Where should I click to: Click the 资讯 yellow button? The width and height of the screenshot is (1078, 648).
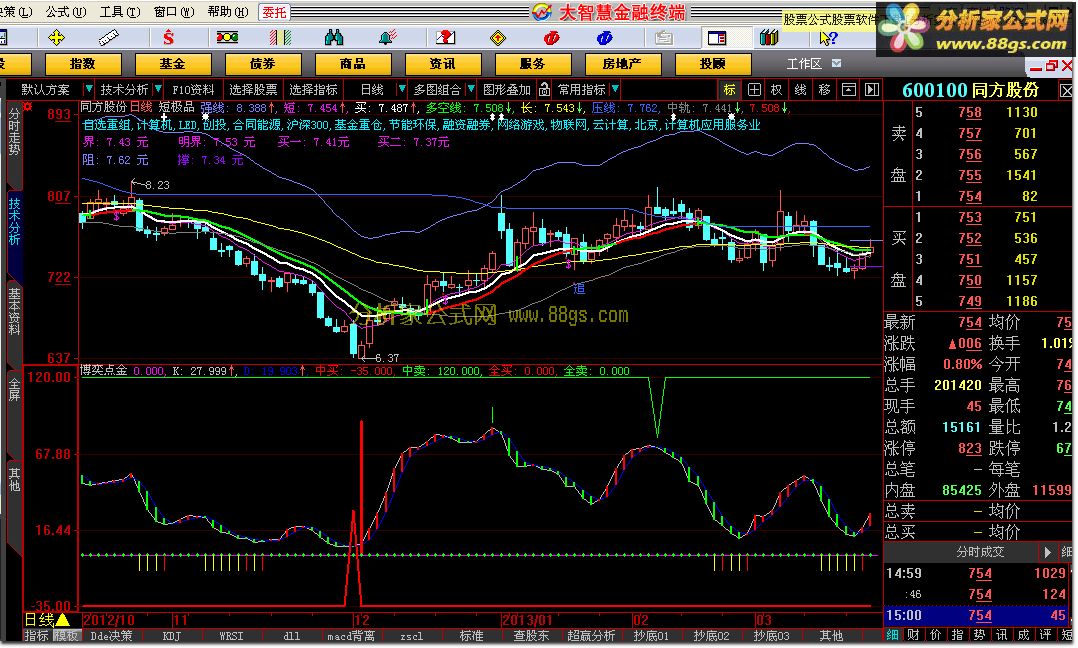point(443,64)
